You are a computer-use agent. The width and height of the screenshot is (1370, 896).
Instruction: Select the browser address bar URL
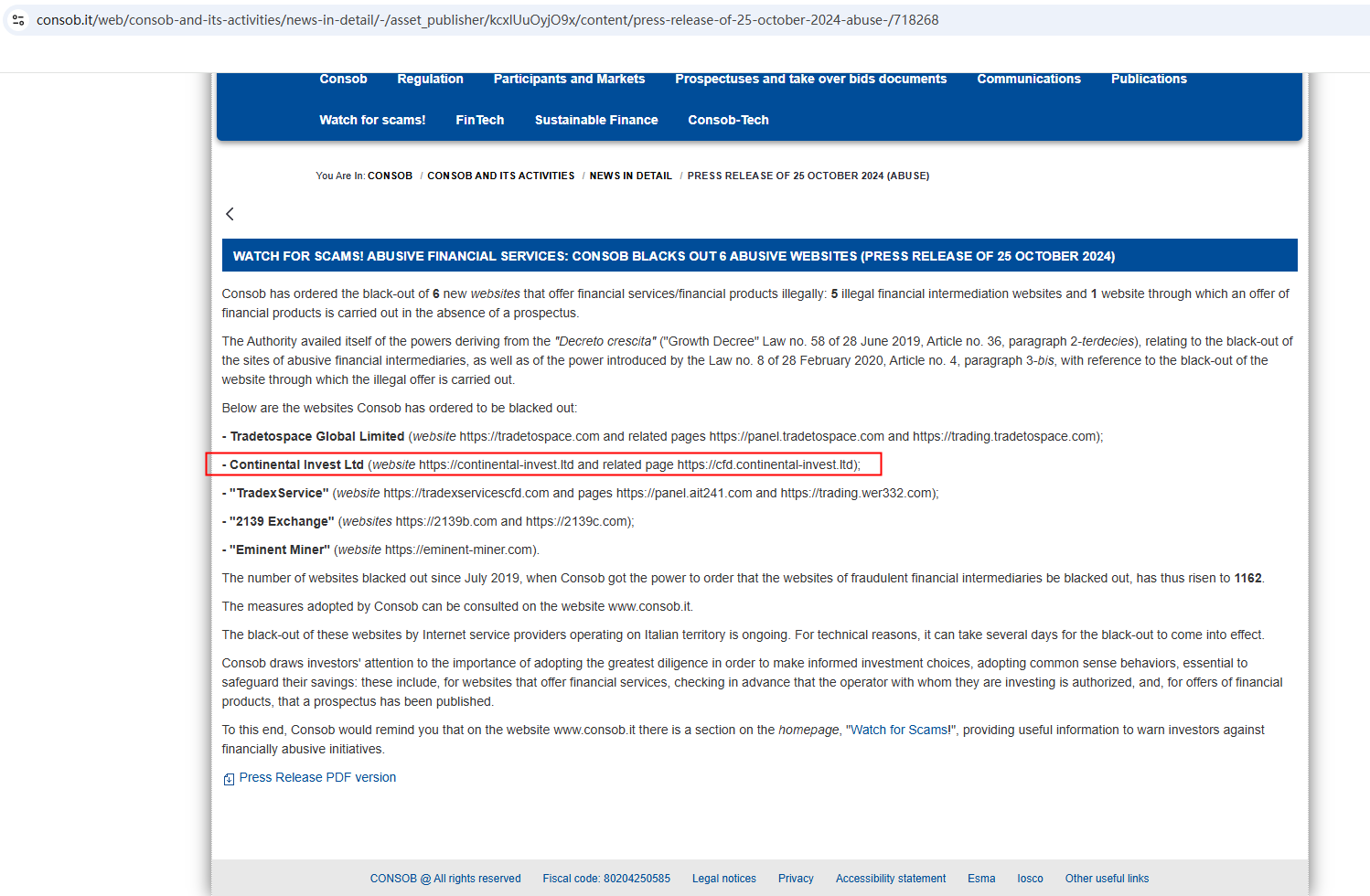(487, 20)
